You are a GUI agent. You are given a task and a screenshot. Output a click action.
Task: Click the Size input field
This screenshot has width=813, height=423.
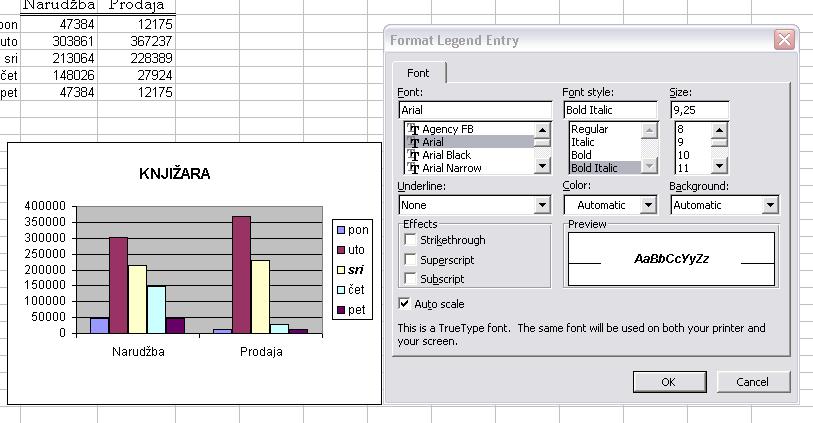[x=699, y=110]
